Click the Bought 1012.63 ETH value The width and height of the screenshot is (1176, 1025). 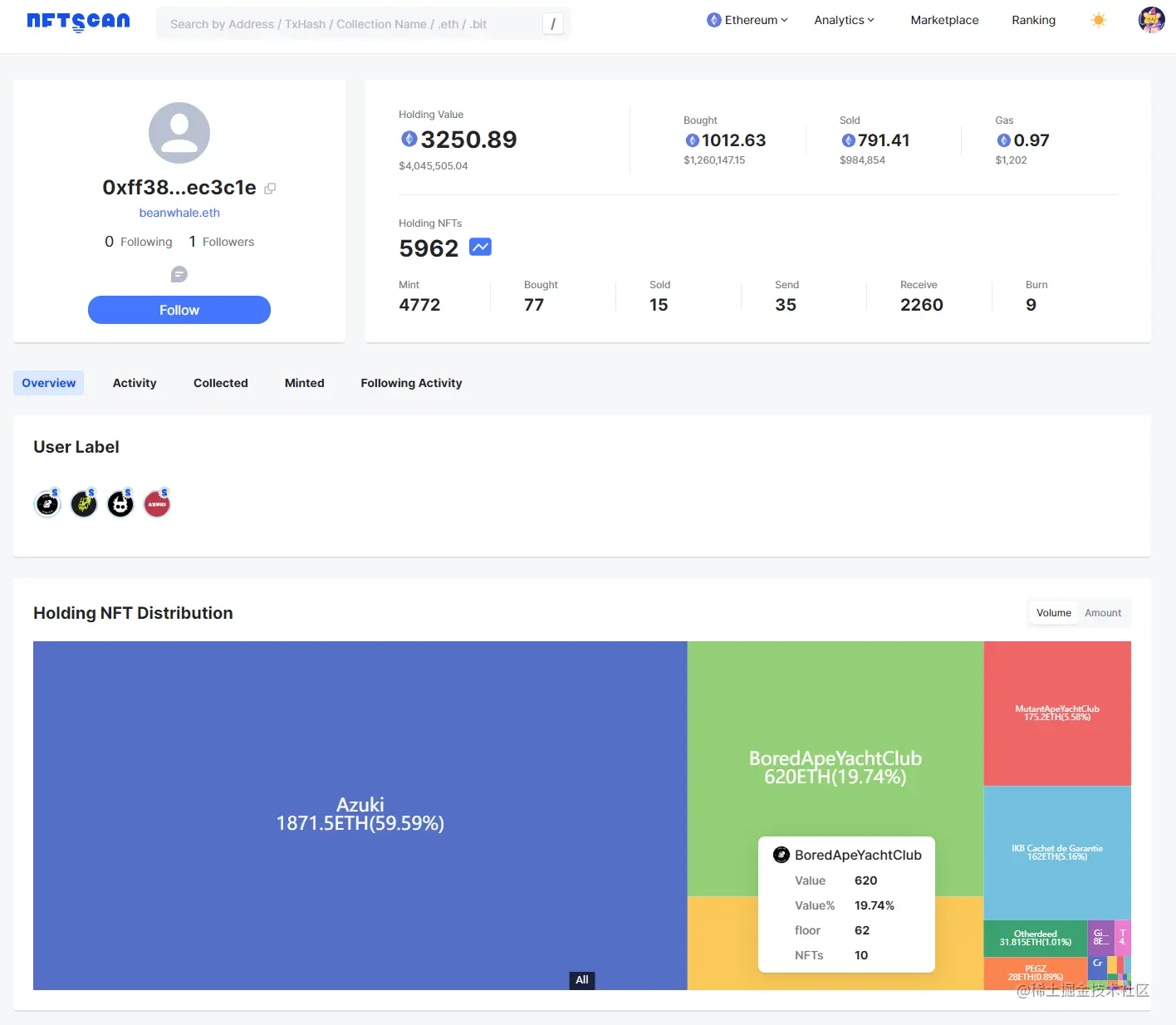(733, 140)
